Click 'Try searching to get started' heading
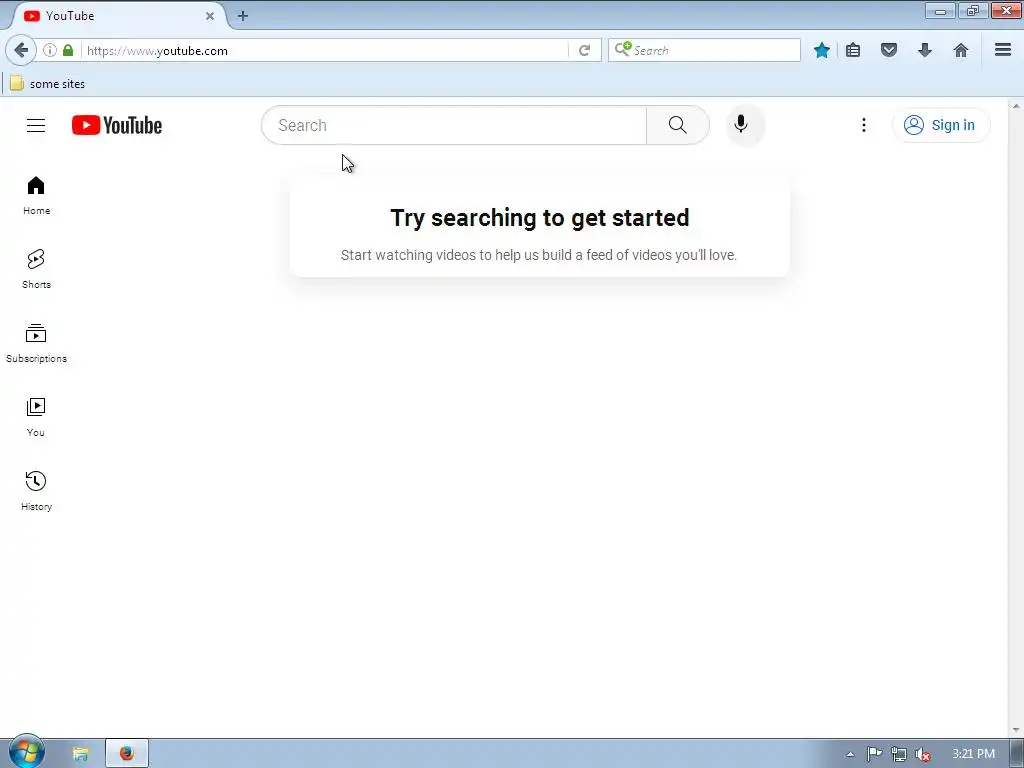Screen dimensions: 1024x768 coord(539,218)
